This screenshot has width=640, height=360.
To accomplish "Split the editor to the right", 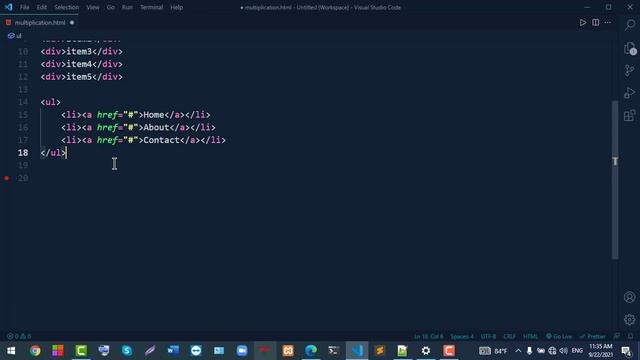I will click(x=596, y=22).
